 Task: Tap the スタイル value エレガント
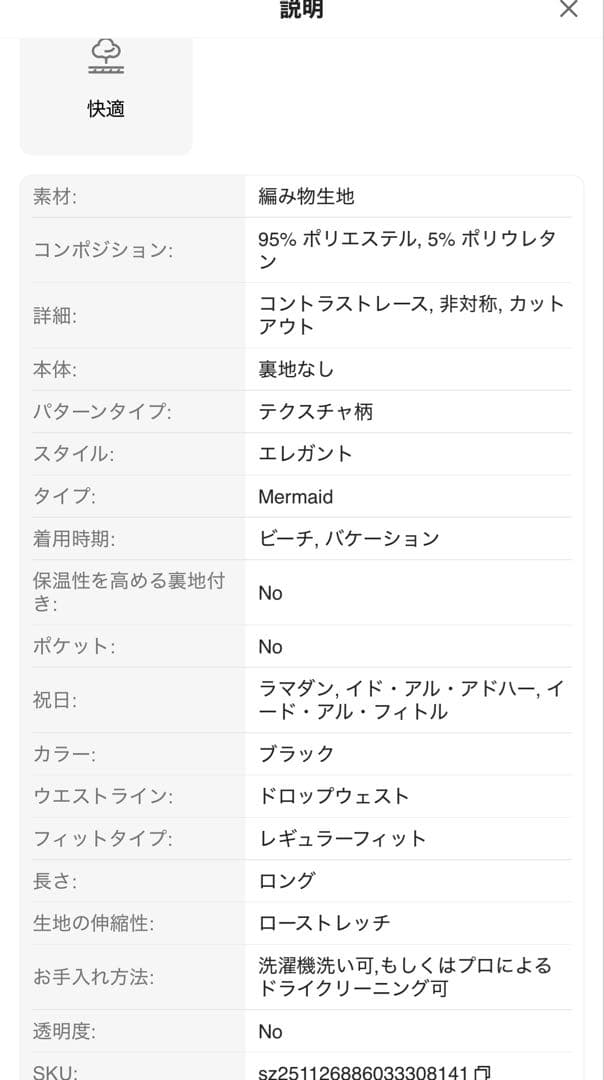305,453
